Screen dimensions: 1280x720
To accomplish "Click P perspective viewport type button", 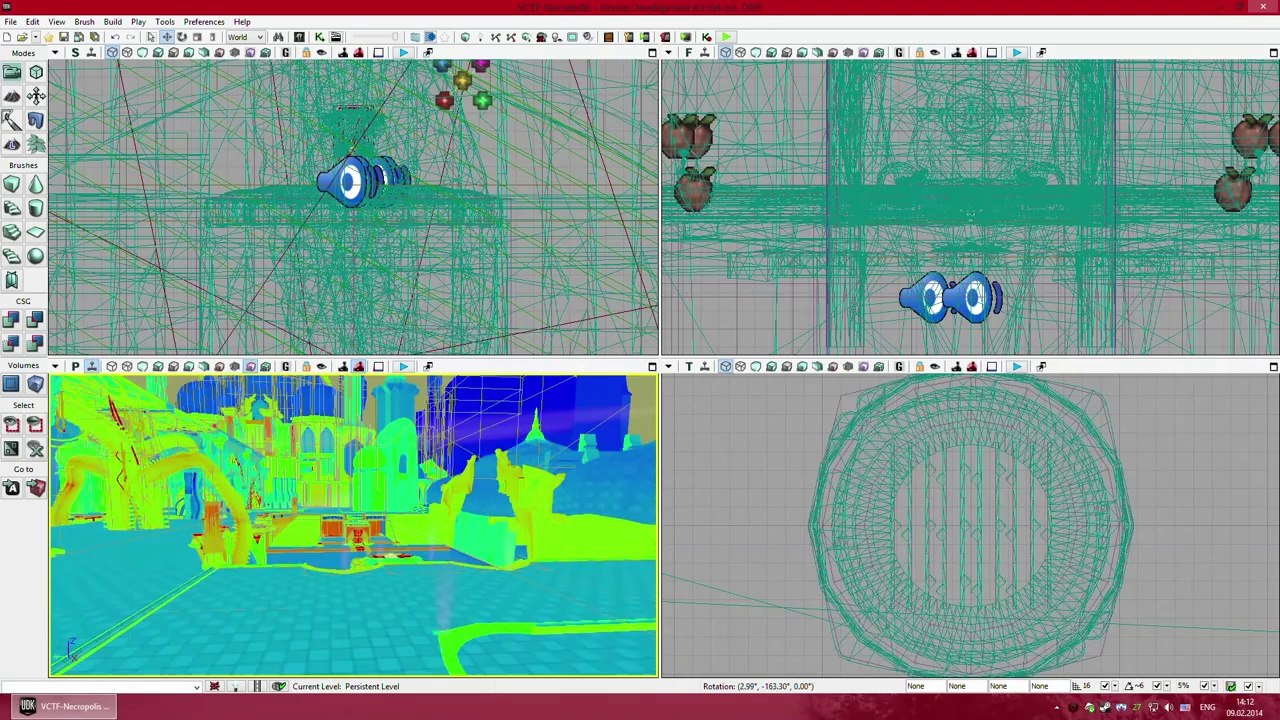I will (x=75, y=366).
